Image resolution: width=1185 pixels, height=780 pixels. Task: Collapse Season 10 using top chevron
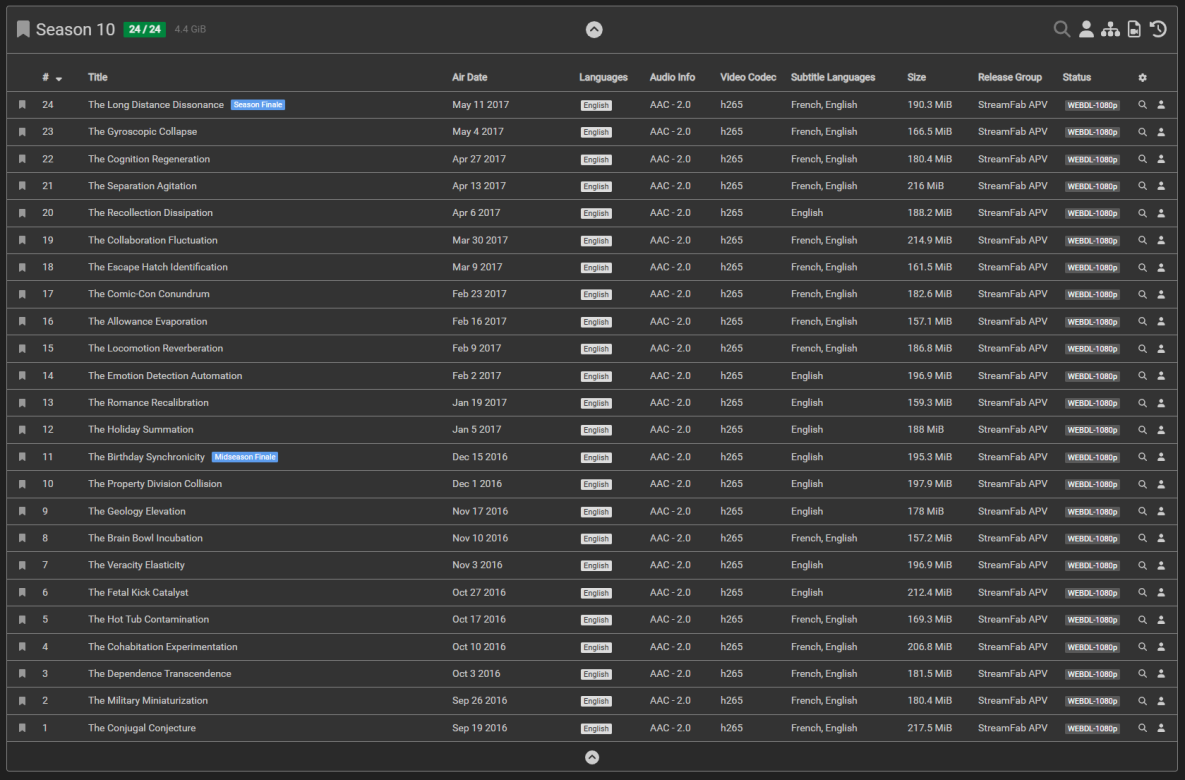pos(594,30)
